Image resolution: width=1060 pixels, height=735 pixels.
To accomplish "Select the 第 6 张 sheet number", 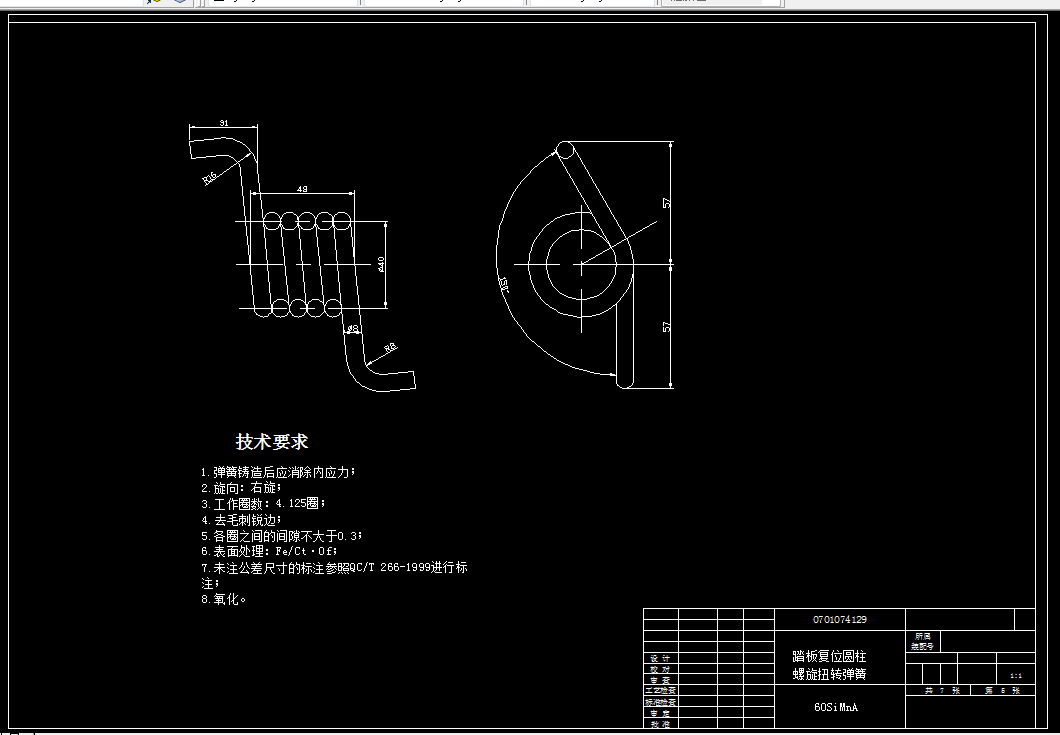I will [x=1003, y=690].
